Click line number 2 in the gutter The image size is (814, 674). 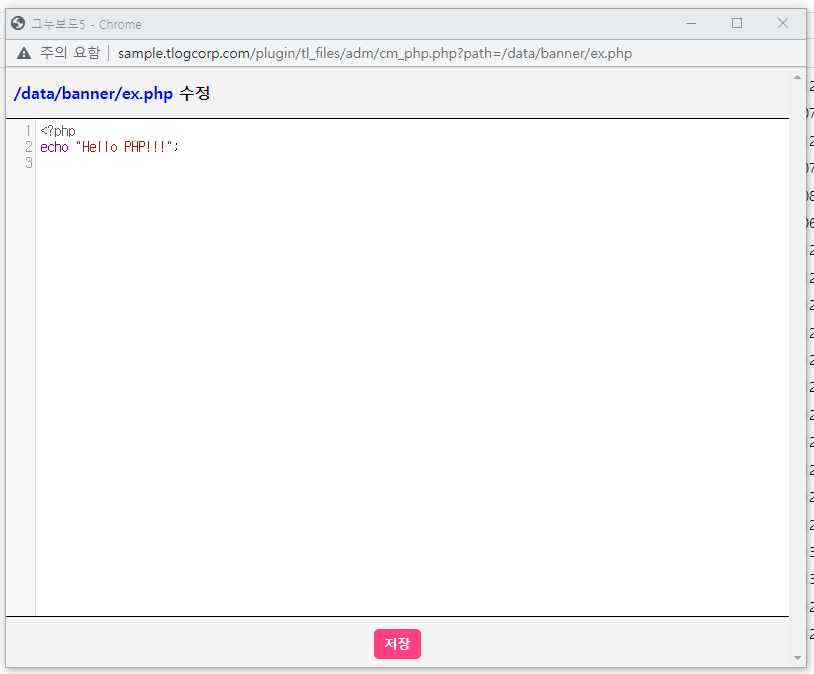[x=28, y=147]
